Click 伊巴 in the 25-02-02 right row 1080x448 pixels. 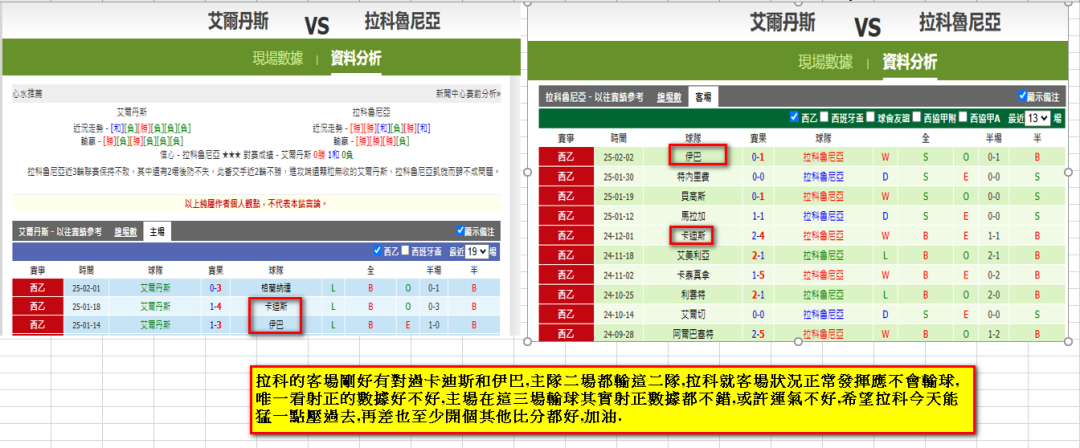click(x=692, y=156)
